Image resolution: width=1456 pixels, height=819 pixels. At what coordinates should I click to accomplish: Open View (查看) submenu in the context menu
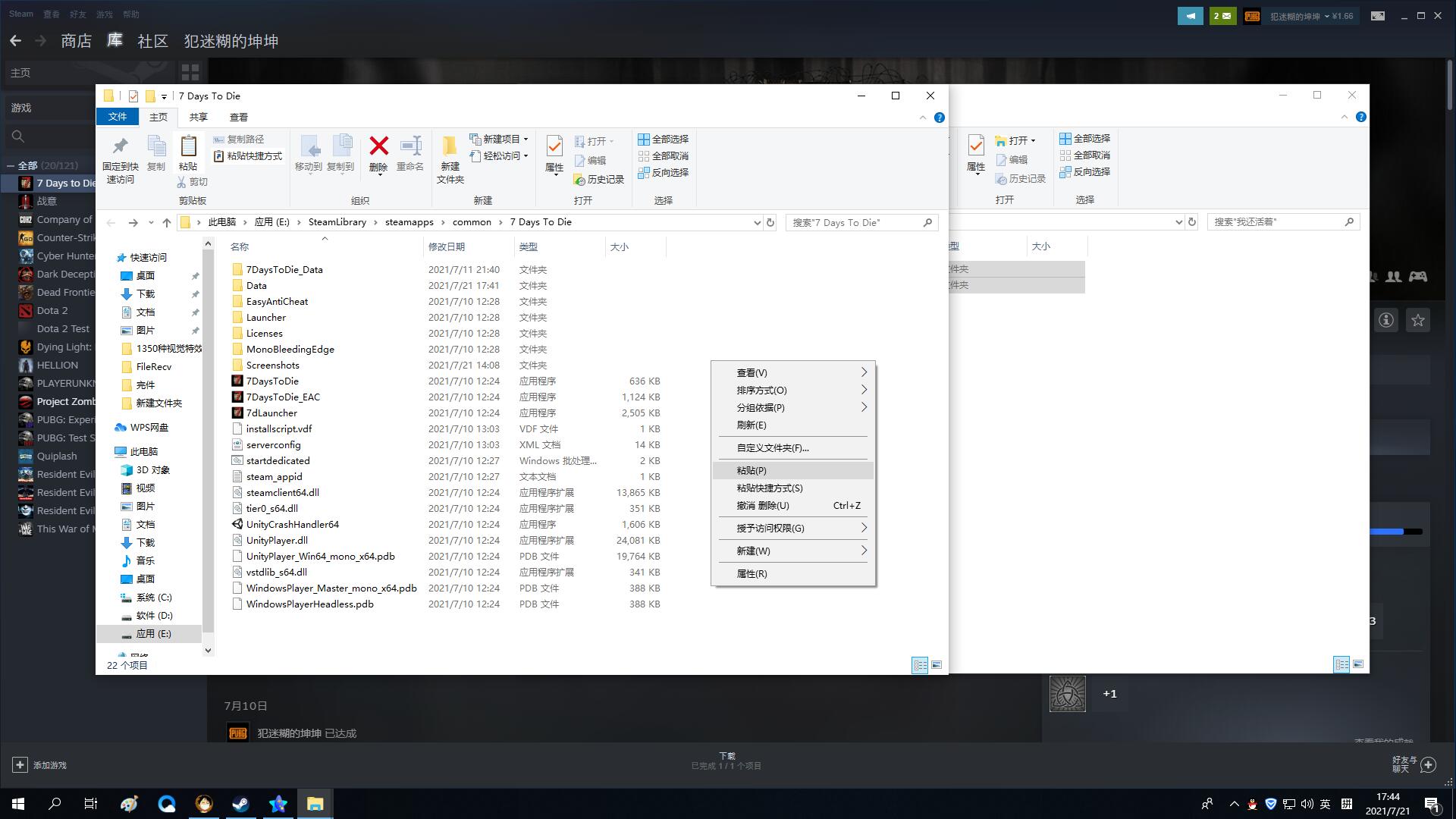(x=793, y=373)
